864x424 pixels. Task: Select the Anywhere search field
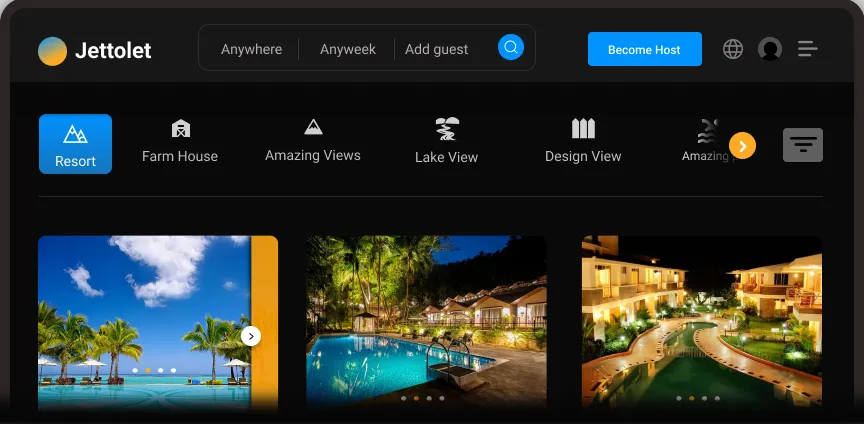[x=251, y=49]
